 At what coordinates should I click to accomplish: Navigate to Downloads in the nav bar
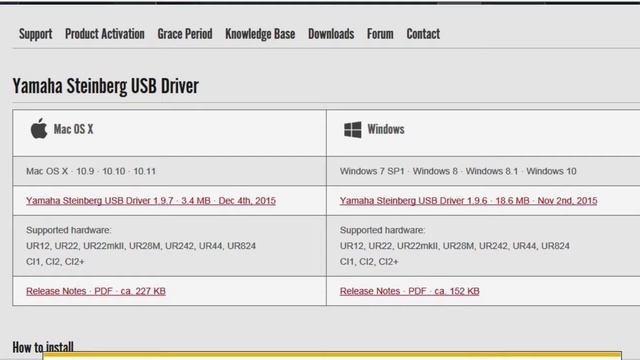click(331, 34)
